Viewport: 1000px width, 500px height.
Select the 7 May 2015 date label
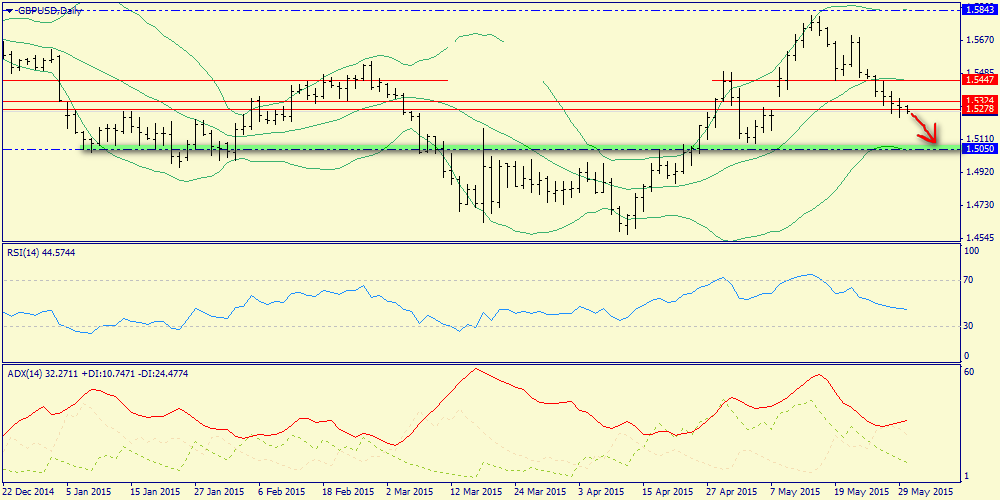(795, 492)
